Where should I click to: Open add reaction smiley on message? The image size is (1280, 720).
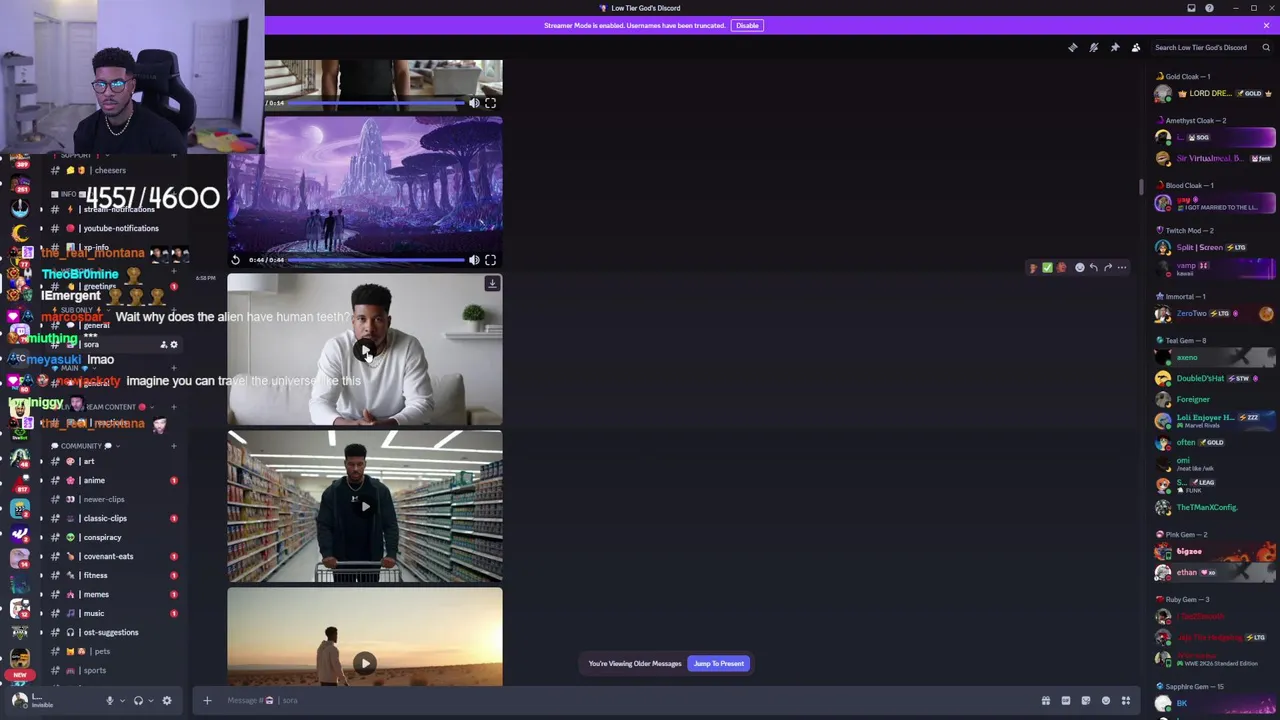1080,267
